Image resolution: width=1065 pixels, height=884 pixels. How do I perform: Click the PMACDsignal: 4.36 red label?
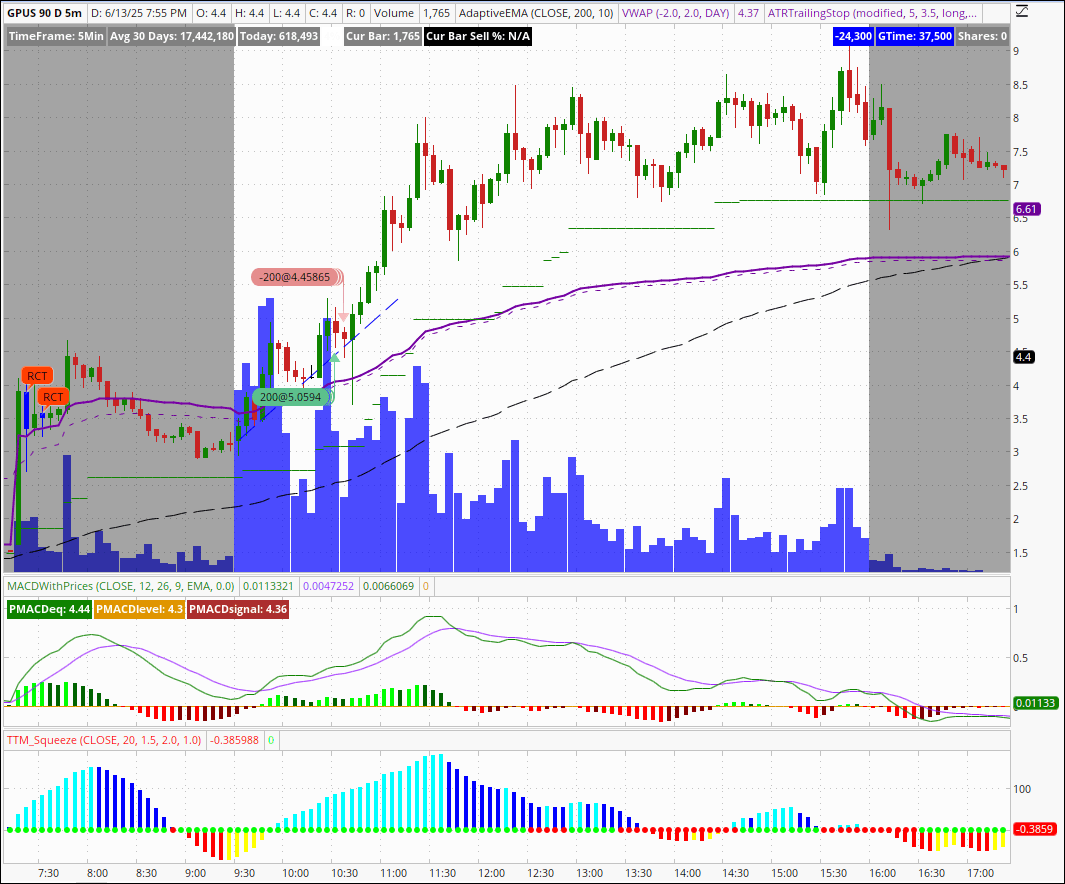click(238, 609)
